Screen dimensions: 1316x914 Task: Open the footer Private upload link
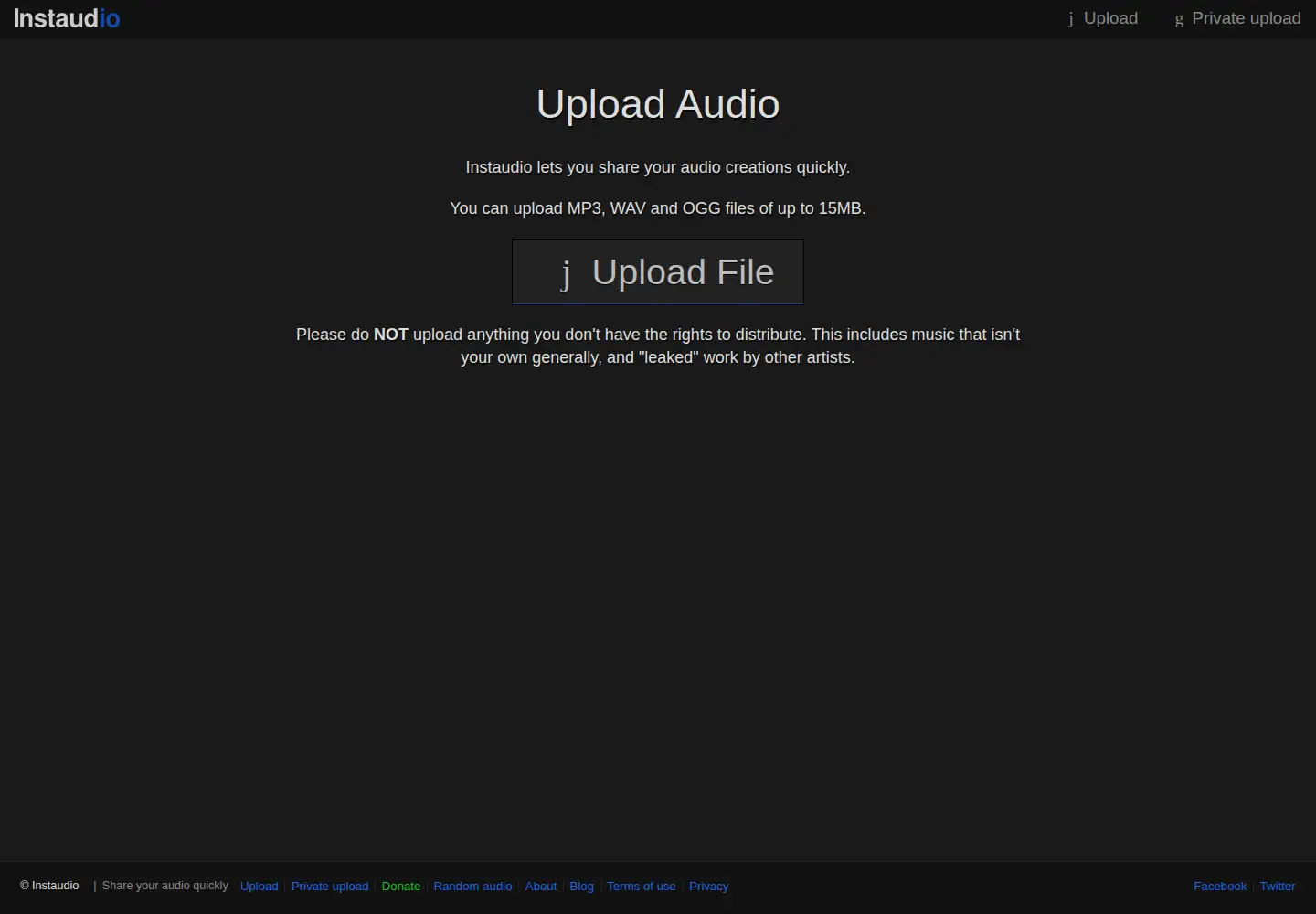click(x=330, y=887)
